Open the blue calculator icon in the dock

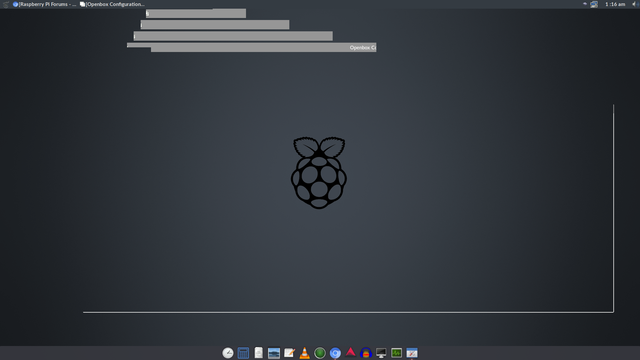[x=243, y=353]
